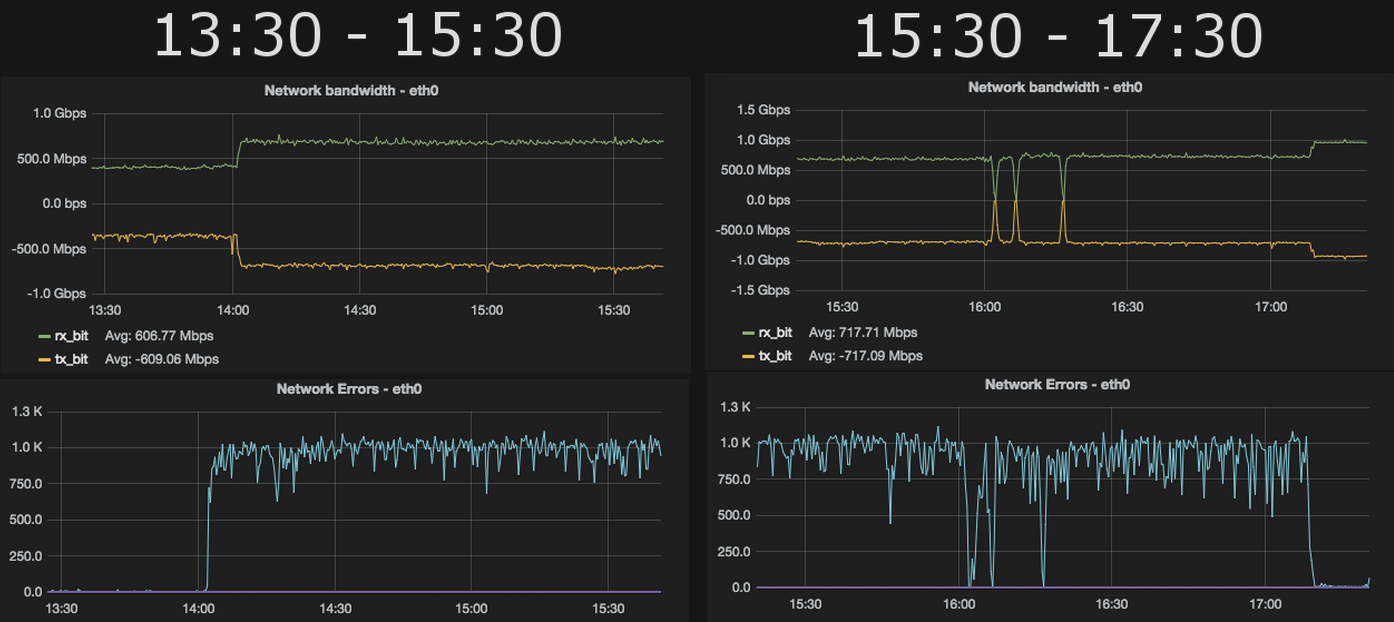Click the yellow tx_bit swatch in right panel

pyautogui.click(x=748, y=356)
